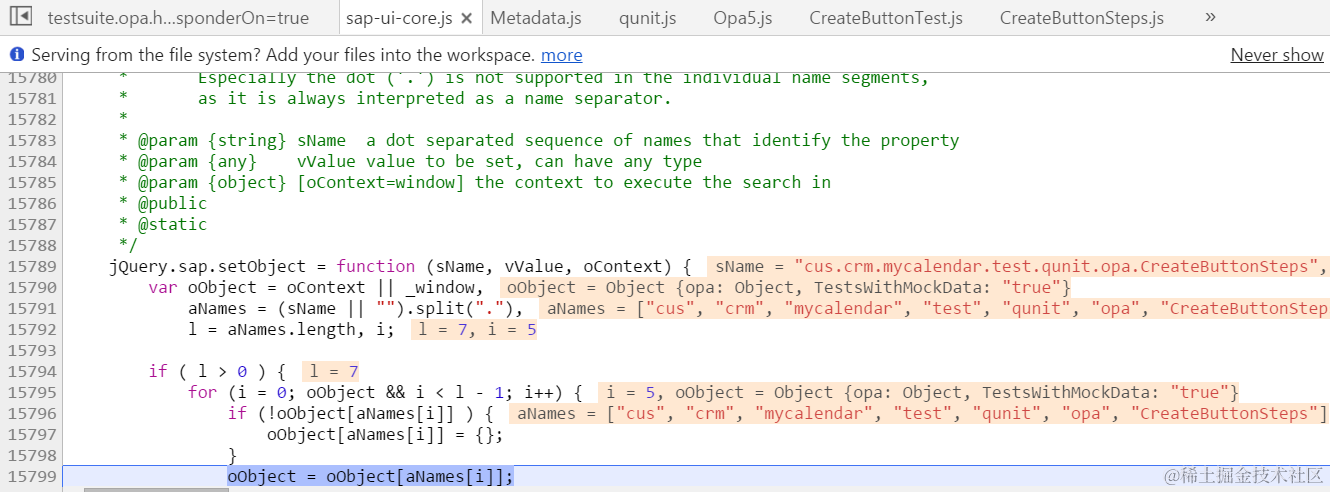This screenshot has height=492, width=1330.
Task: Click the "@param {object} [oContext=window]" comment
Action: point(474,182)
